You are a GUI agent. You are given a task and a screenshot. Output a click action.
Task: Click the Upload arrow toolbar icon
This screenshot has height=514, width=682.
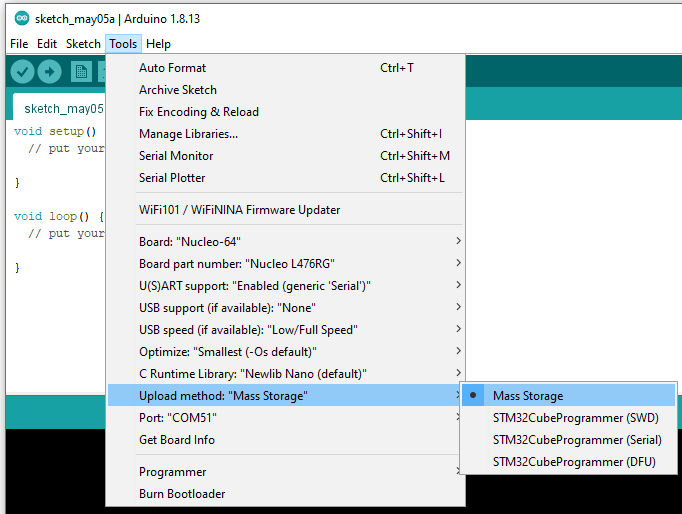[x=49, y=72]
